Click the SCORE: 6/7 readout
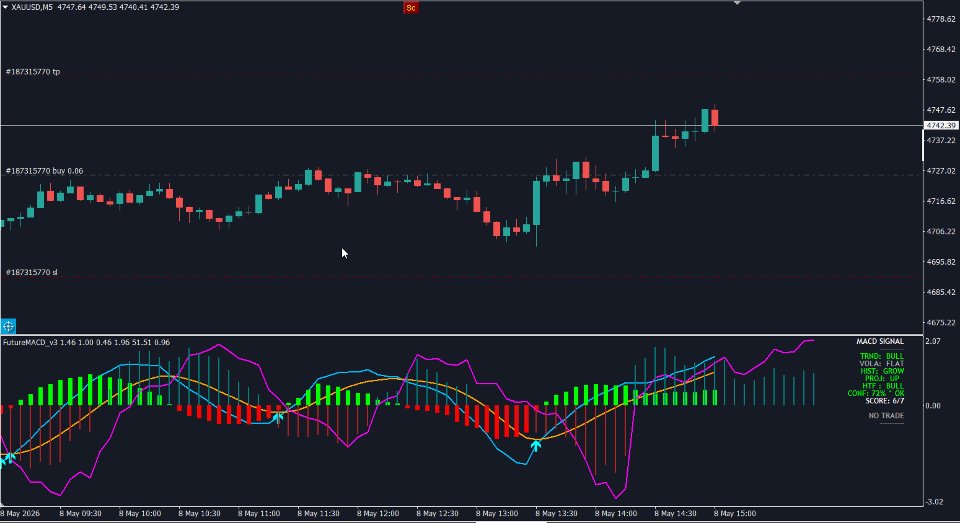This screenshot has height=523, width=960. click(x=885, y=401)
